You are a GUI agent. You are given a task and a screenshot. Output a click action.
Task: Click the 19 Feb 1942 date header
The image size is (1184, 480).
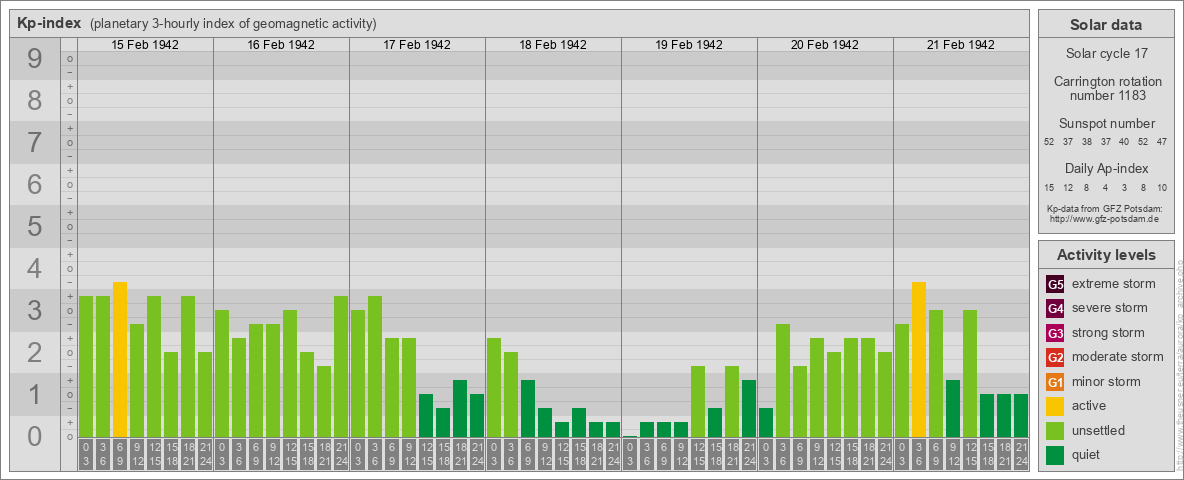click(689, 45)
